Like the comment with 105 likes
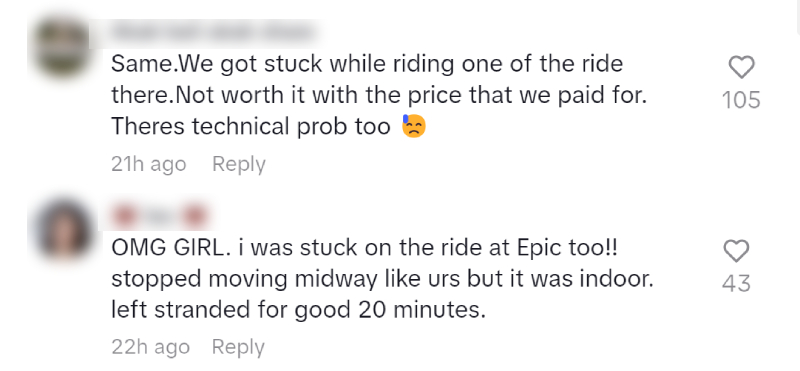Viewport: 800px width, 371px height. click(741, 67)
